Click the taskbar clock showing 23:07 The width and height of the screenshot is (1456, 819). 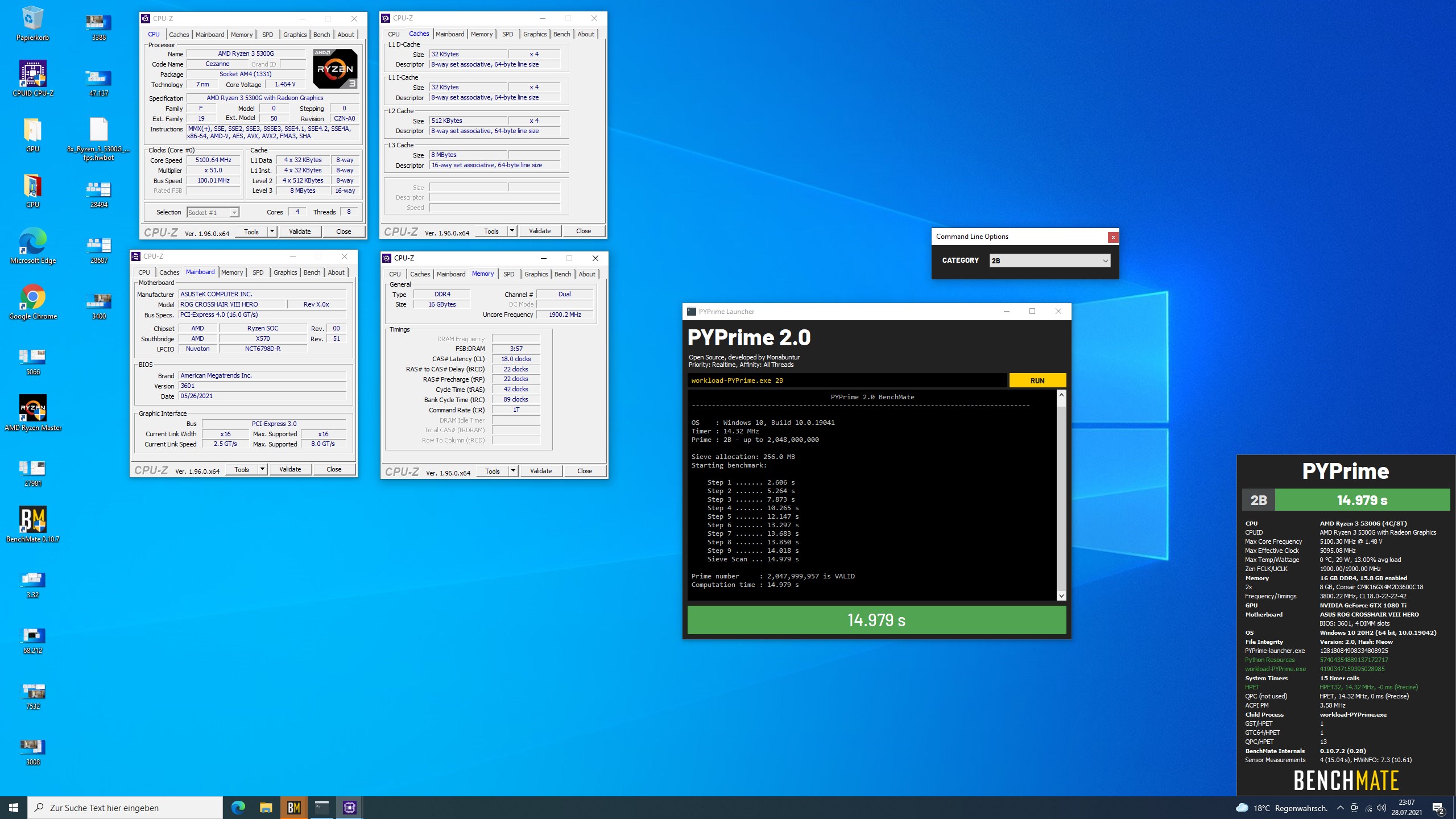tap(1406, 808)
